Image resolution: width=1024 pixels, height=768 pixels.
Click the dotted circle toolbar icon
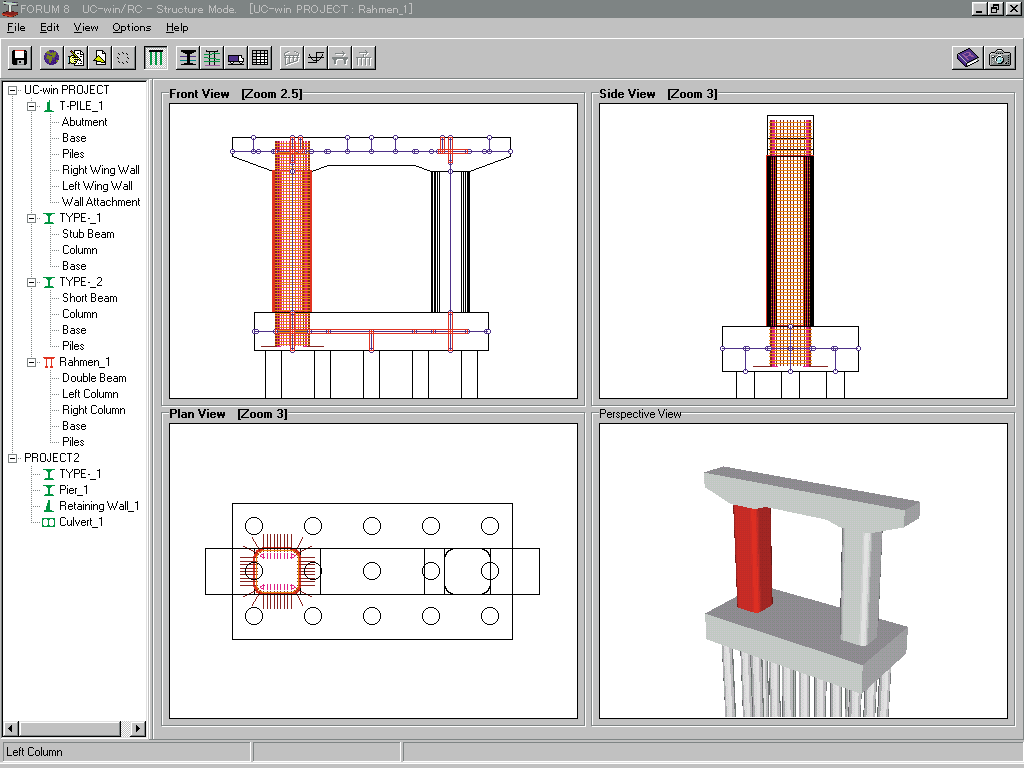click(123, 58)
